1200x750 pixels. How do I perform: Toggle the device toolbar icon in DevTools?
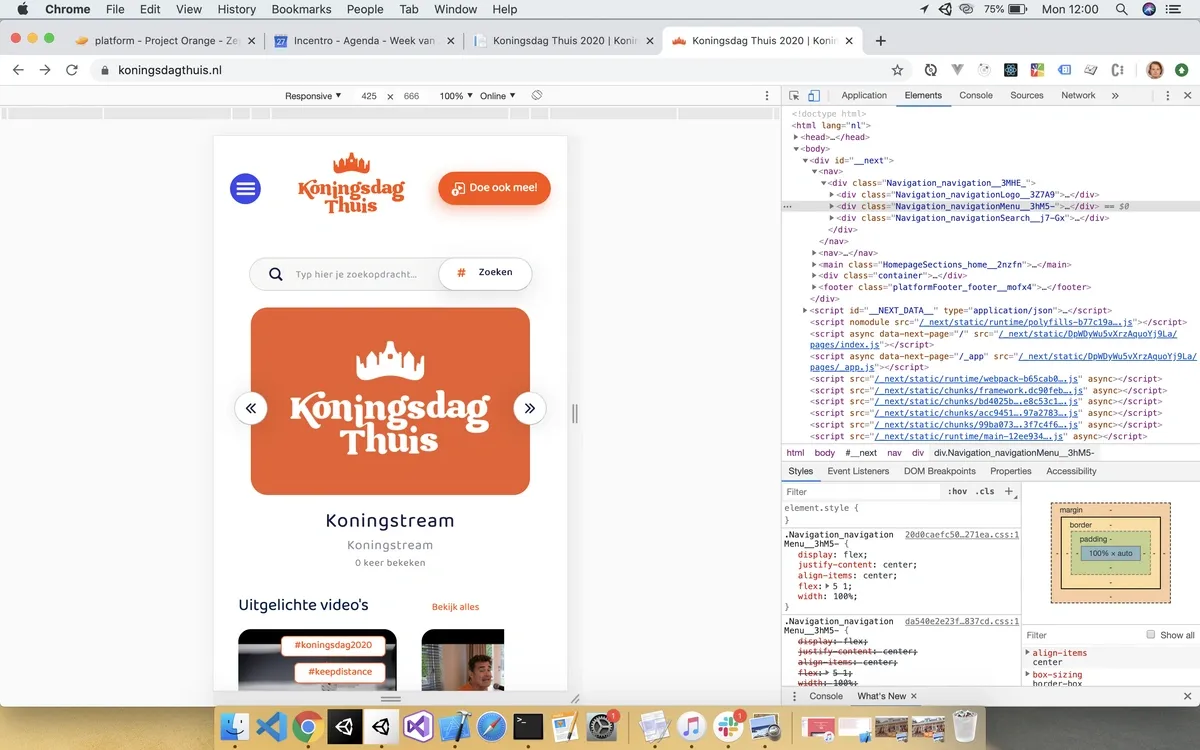(x=814, y=96)
